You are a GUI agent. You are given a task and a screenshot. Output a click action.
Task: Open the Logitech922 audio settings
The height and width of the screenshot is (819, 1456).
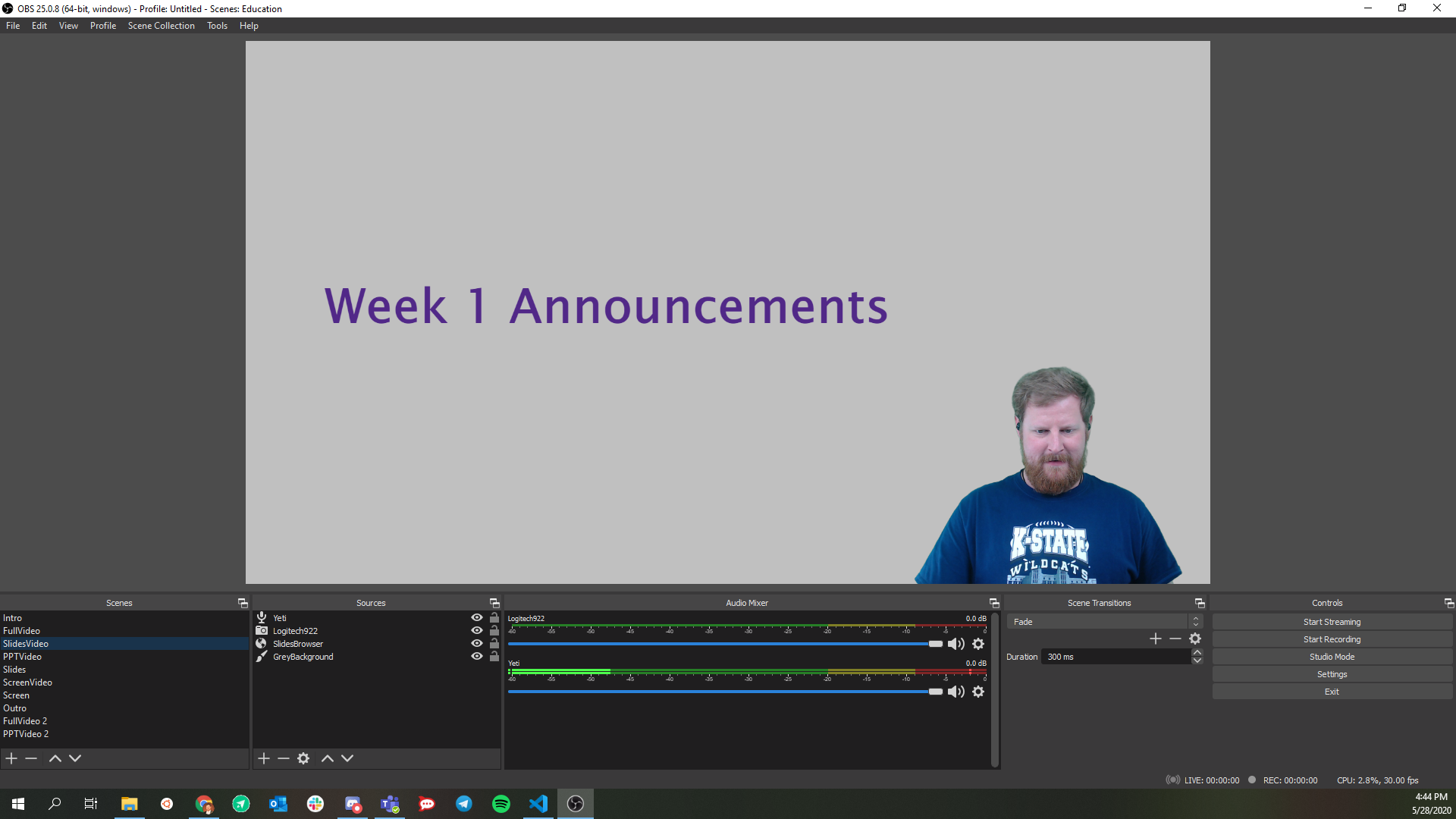[978, 643]
